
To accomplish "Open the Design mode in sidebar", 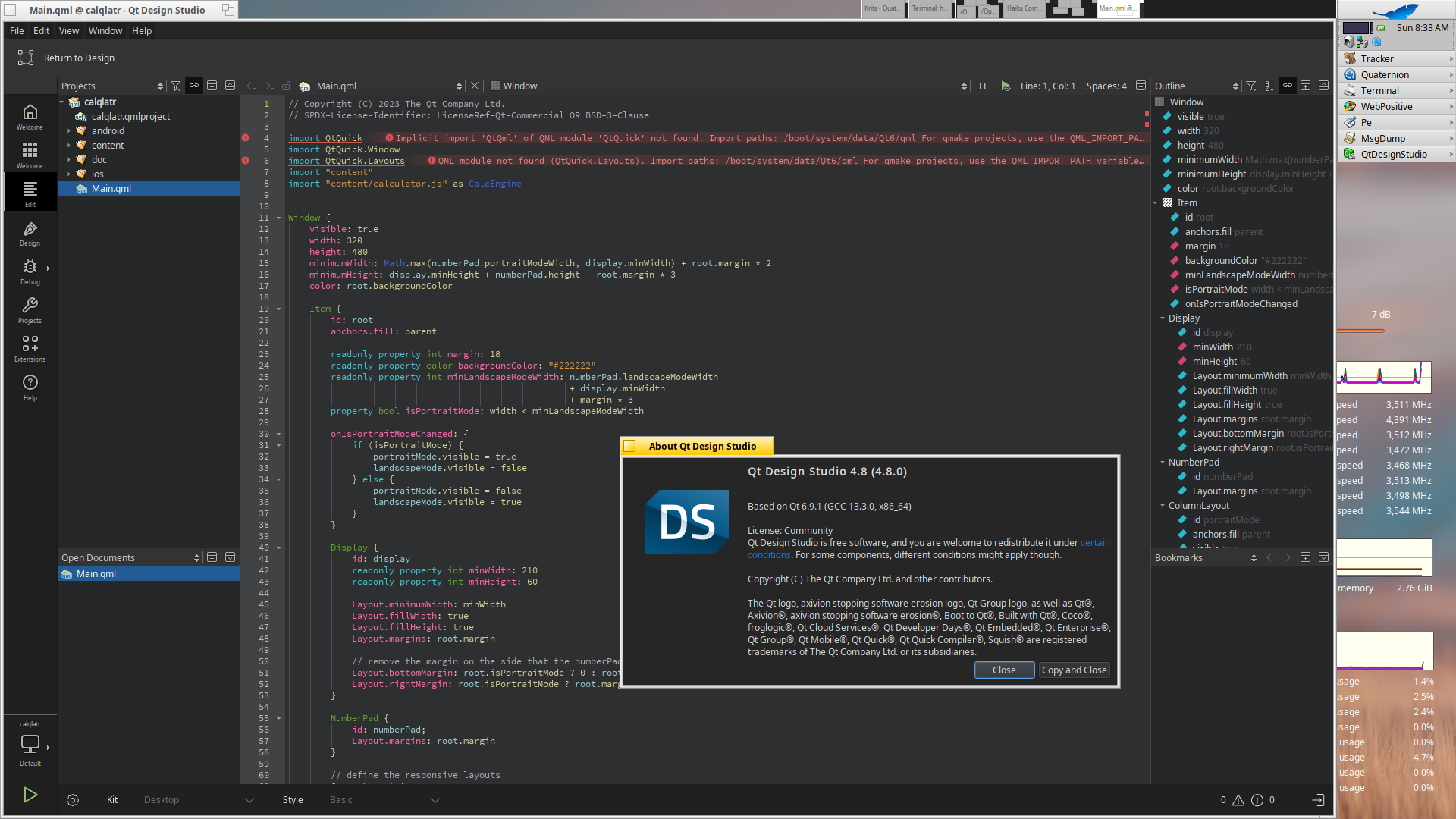I will 30,234.
